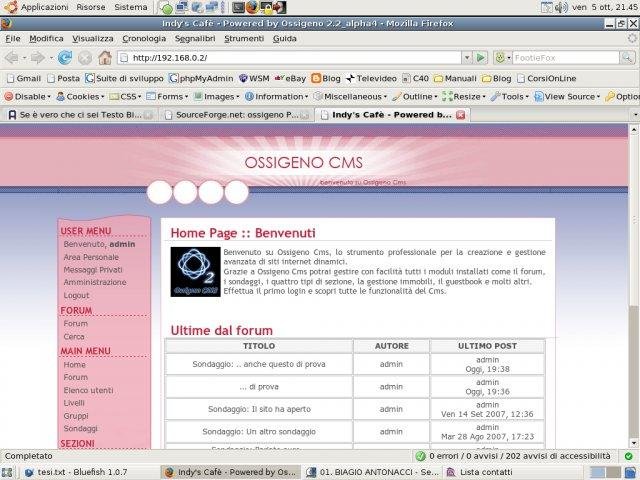Open the Suite di sviluppo bookmark

point(124,78)
